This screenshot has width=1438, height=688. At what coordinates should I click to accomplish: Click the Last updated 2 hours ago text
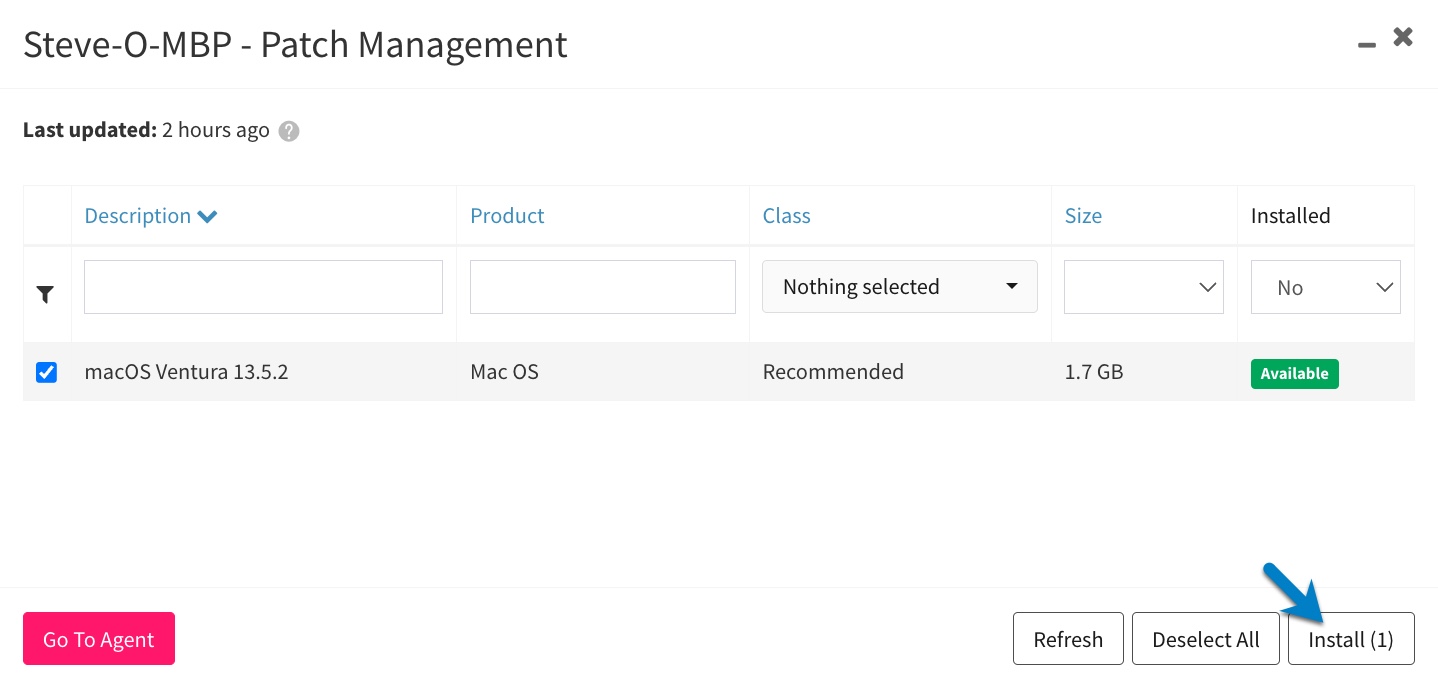146,130
